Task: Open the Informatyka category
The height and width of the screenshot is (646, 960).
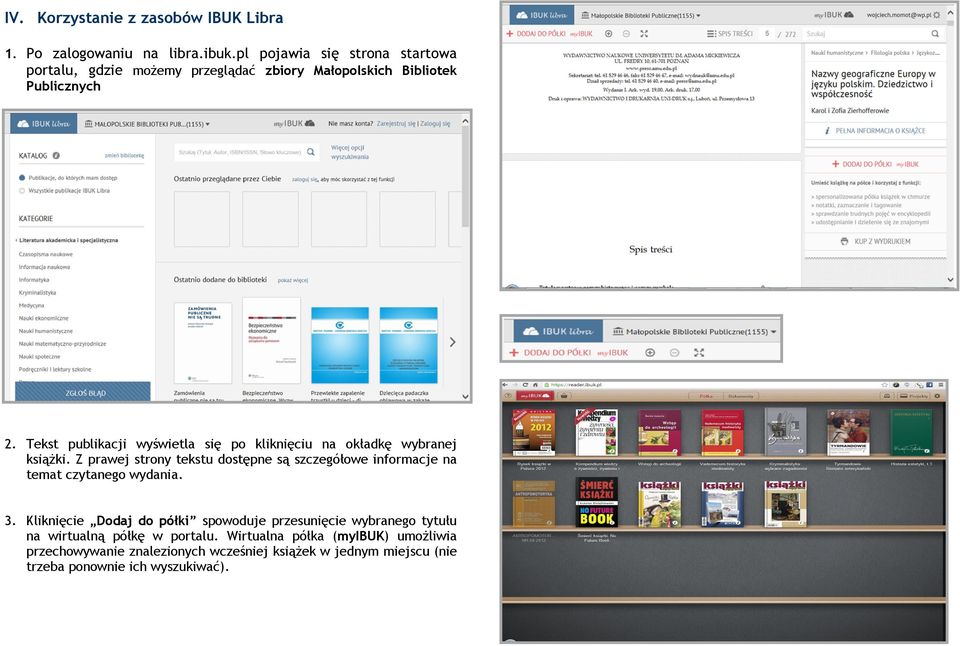Action: pyautogui.click(x=34, y=280)
